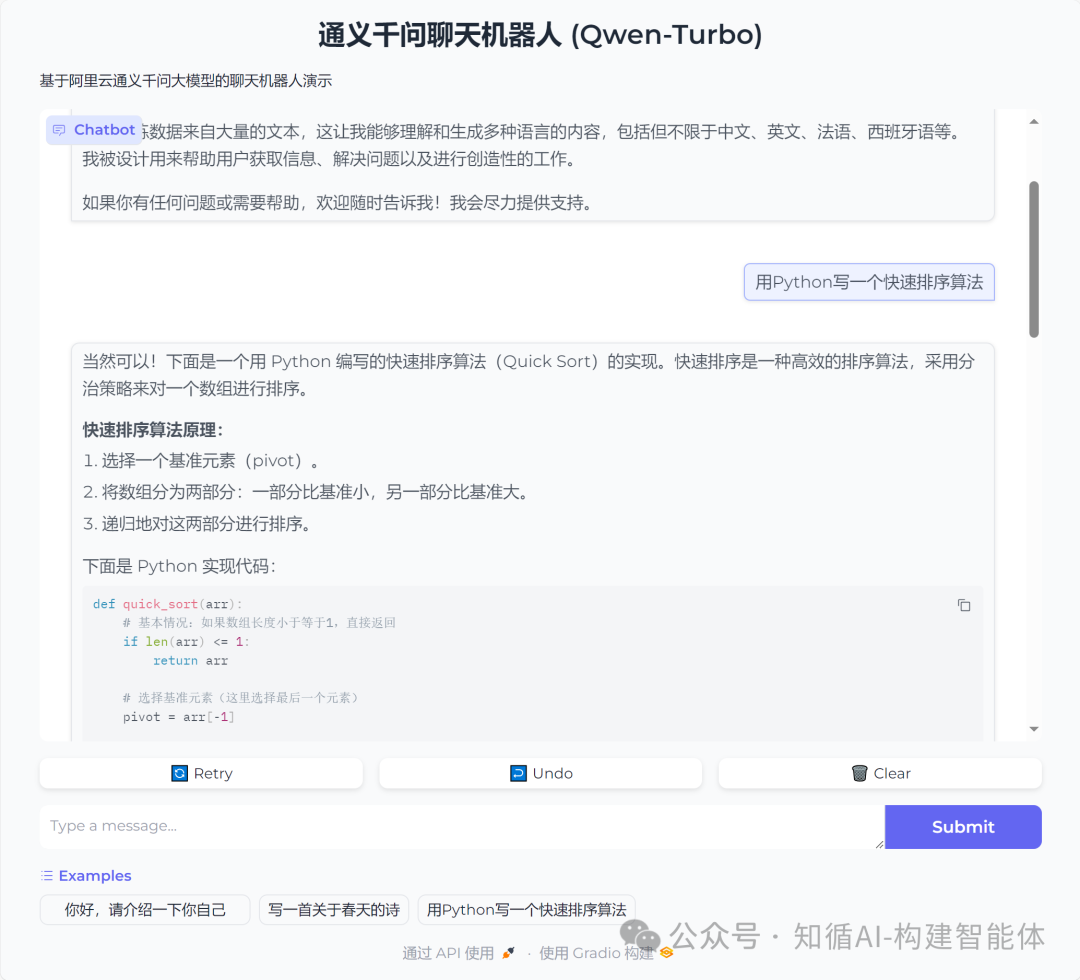
Task: Focus the Type a message input box
Action: click(x=461, y=826)
